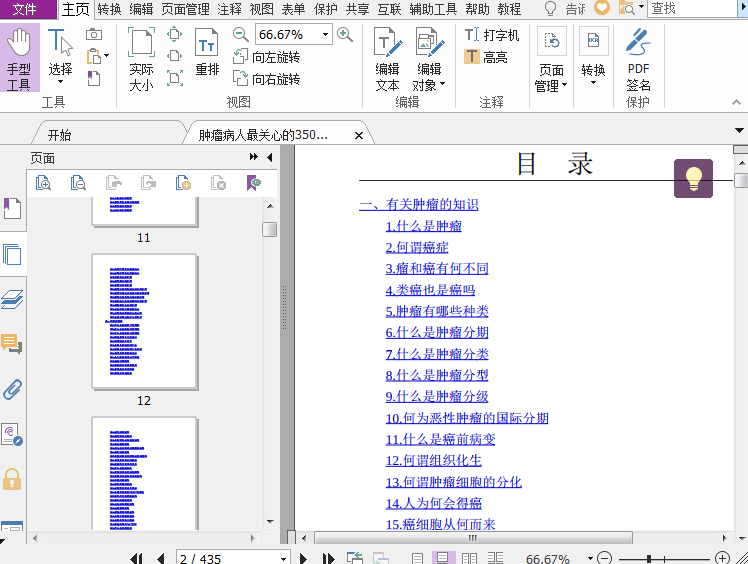Open link 5.肿瘤有哪些种类

click(x=437, y=312)
